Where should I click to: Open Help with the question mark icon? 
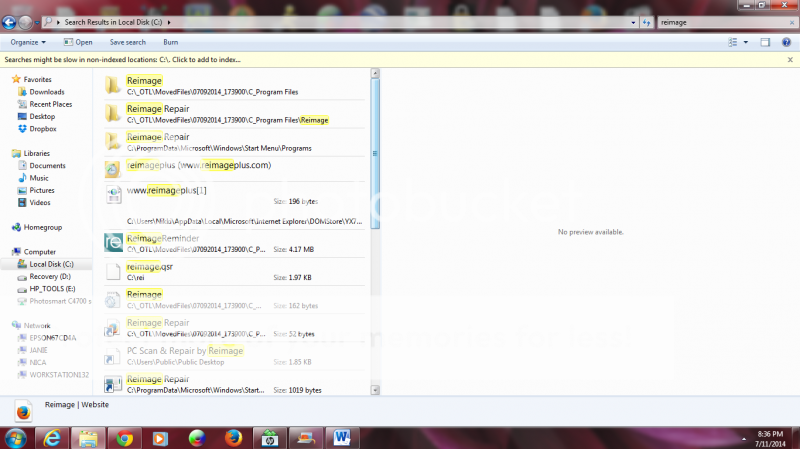tap(786, 42)
